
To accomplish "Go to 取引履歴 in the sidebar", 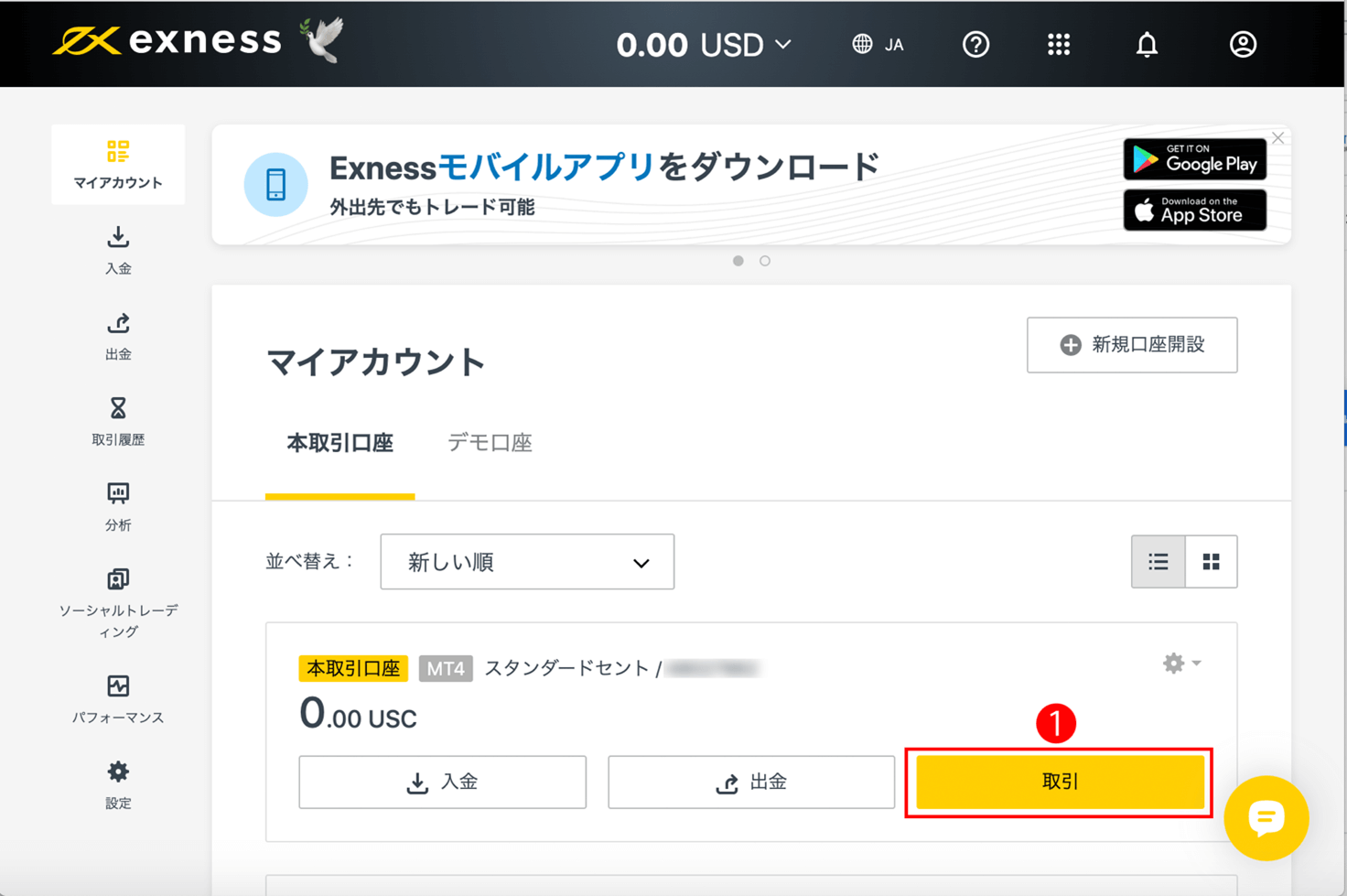I will tap(118, 421).
